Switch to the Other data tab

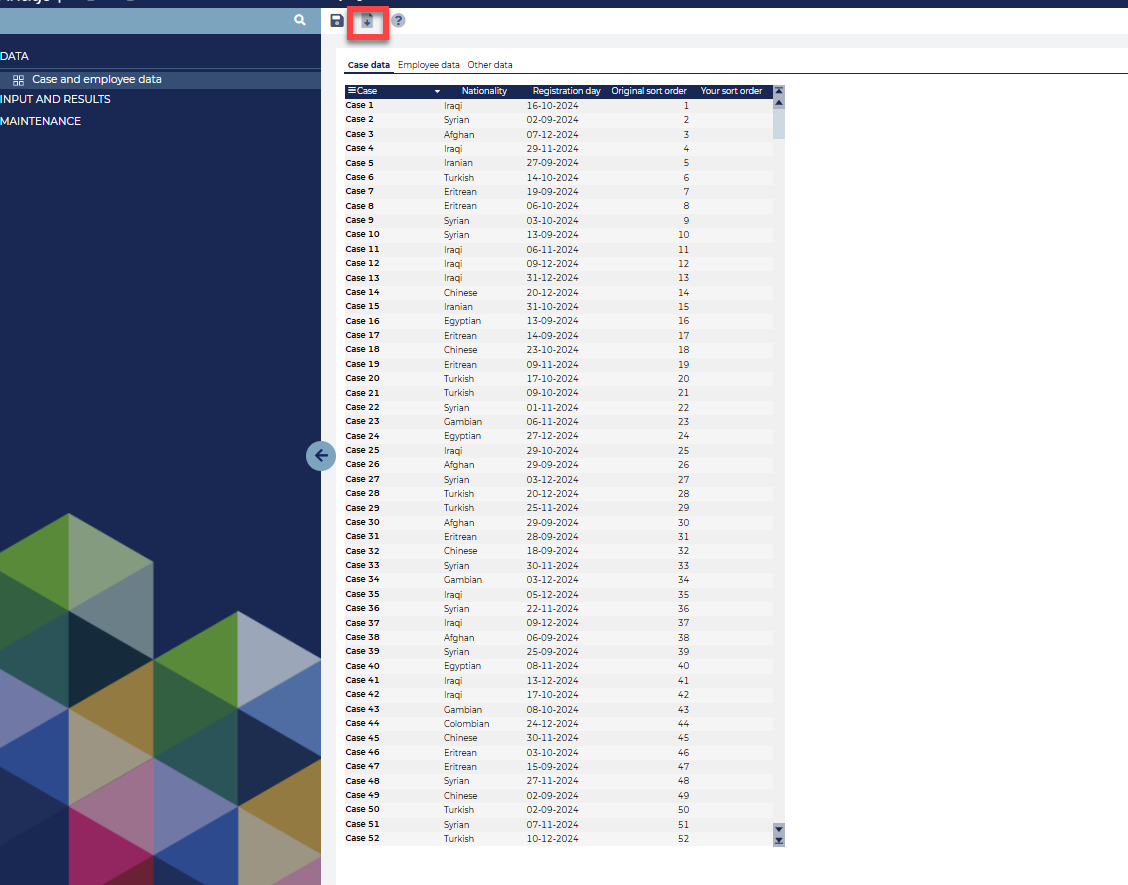[490, 65]
